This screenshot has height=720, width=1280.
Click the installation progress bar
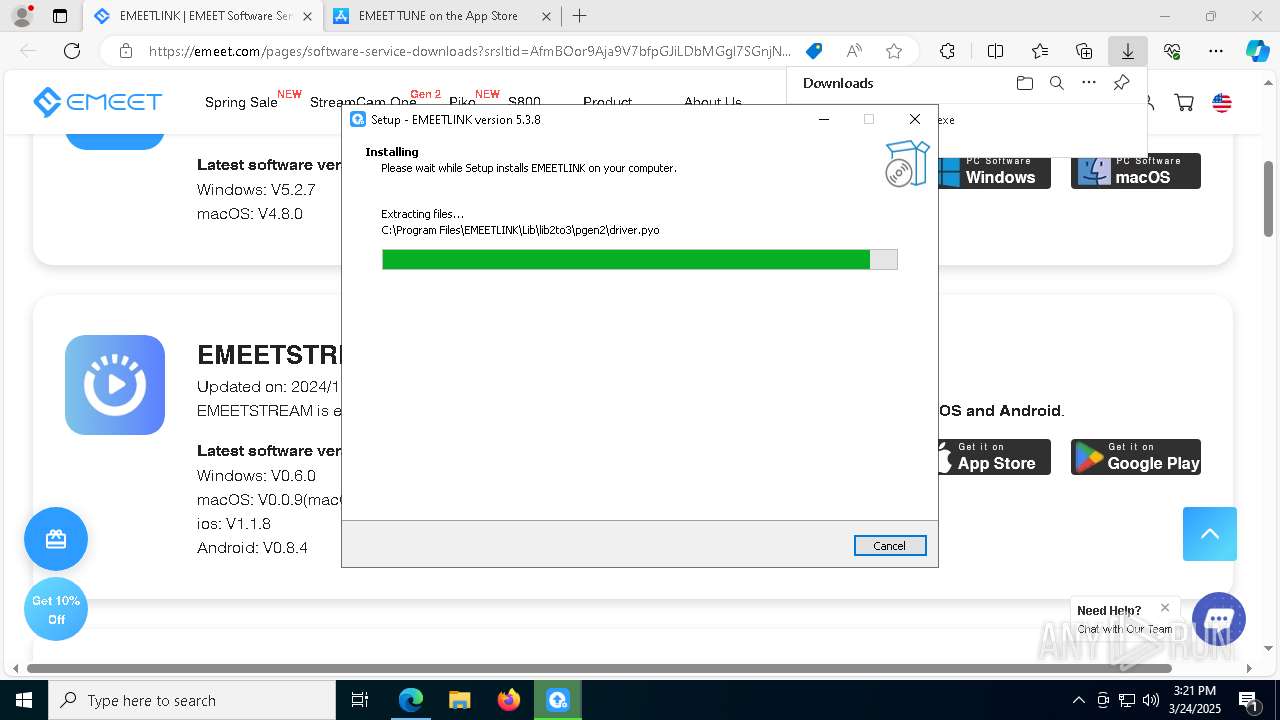tap(639, 260)
